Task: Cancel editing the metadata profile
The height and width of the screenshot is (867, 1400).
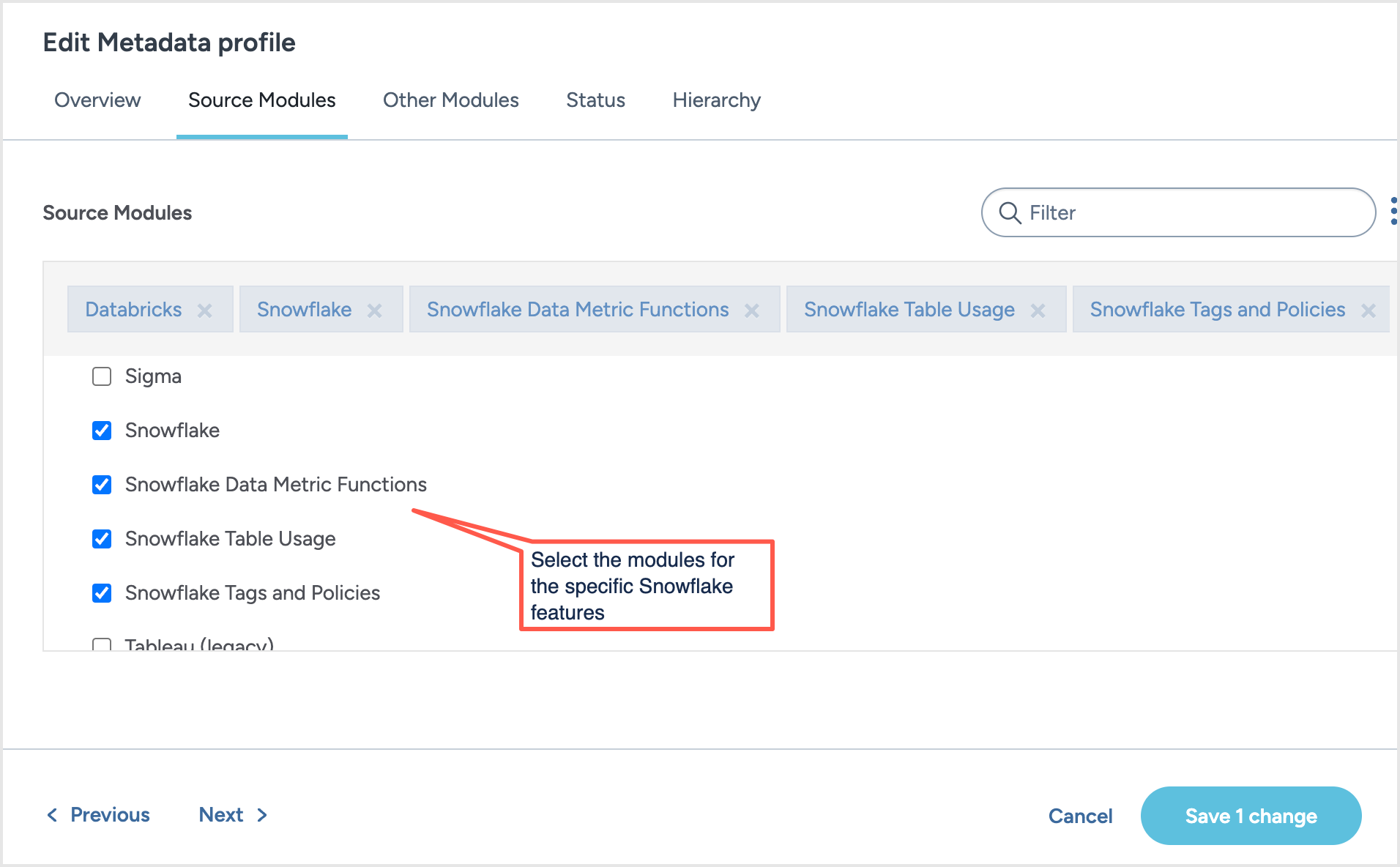Action: [1080, 816]
